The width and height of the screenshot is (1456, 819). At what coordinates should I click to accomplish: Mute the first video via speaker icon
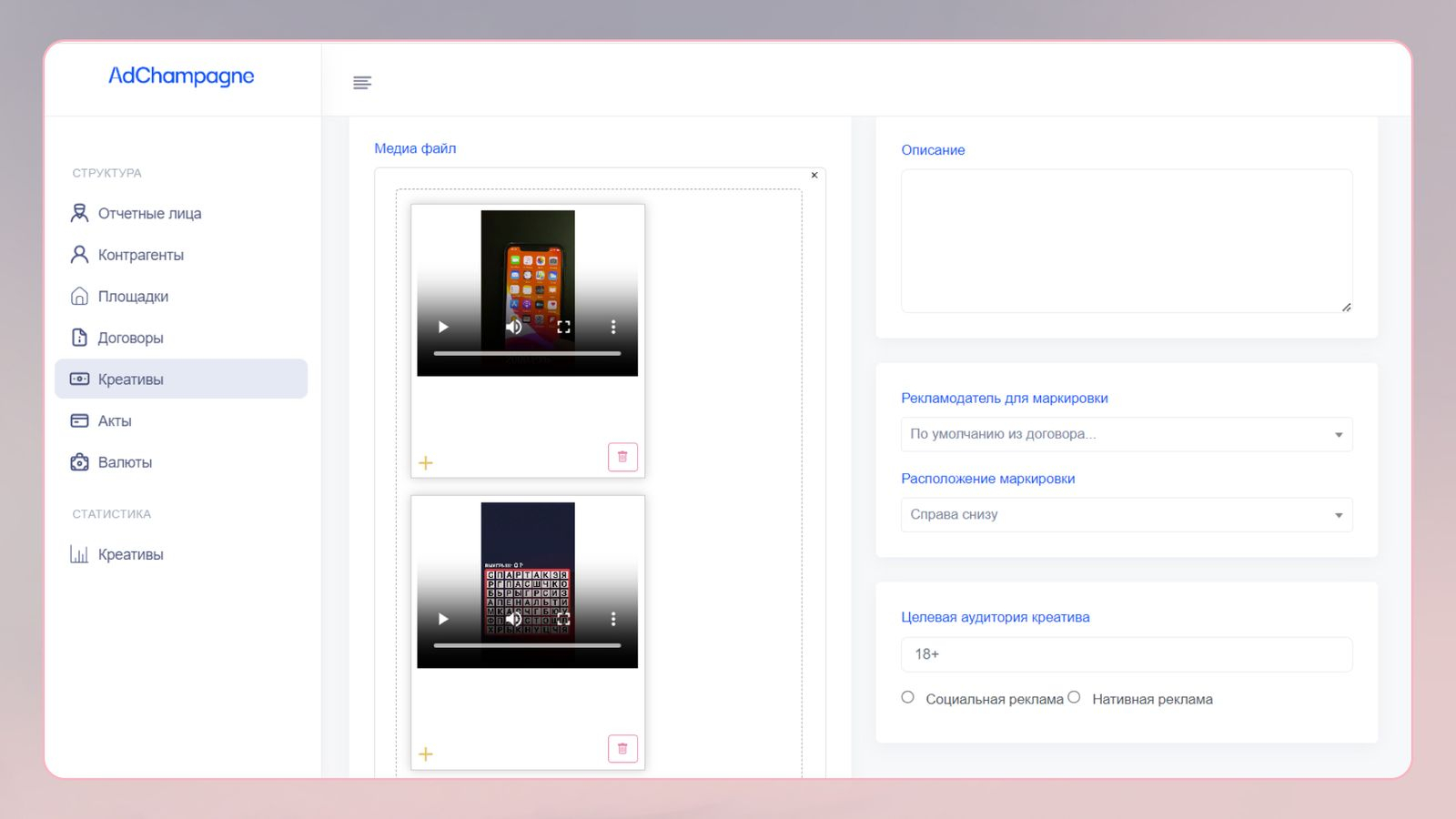(x=514, y=327)
